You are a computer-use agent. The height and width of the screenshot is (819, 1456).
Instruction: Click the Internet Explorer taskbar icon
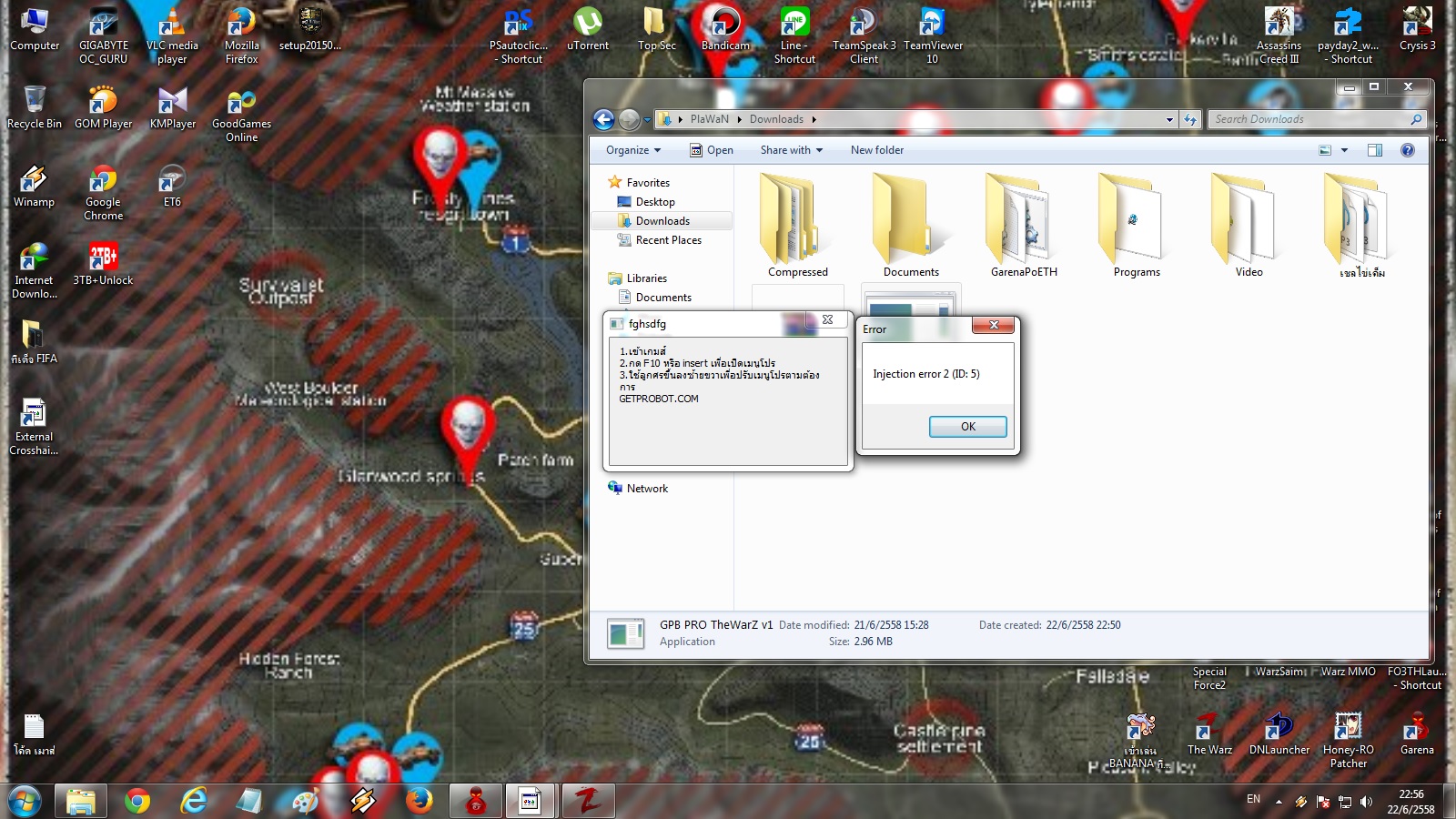pyautogui.click(x=193, y=801)
